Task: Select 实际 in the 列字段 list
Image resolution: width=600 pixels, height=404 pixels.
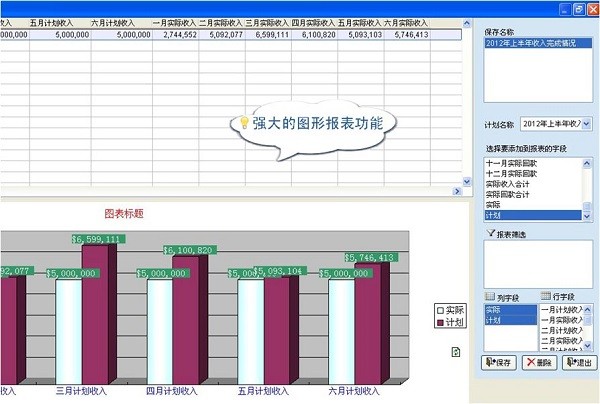Action: (511, 310)
